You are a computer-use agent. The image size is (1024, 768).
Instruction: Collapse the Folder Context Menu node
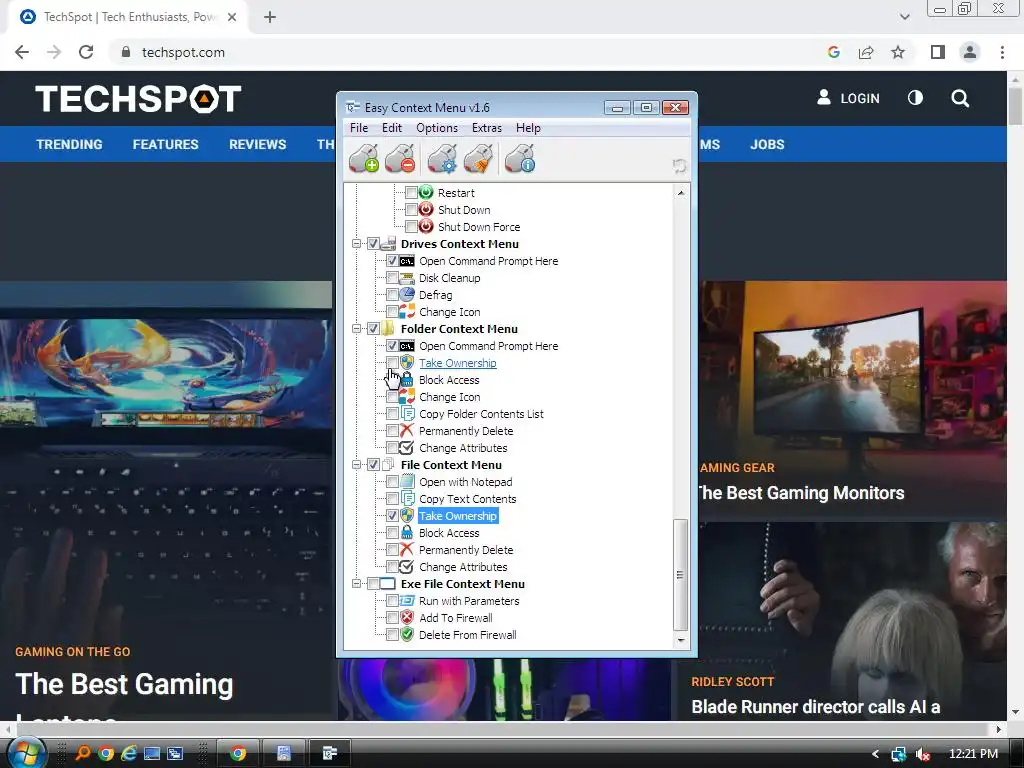pos(357,328)
